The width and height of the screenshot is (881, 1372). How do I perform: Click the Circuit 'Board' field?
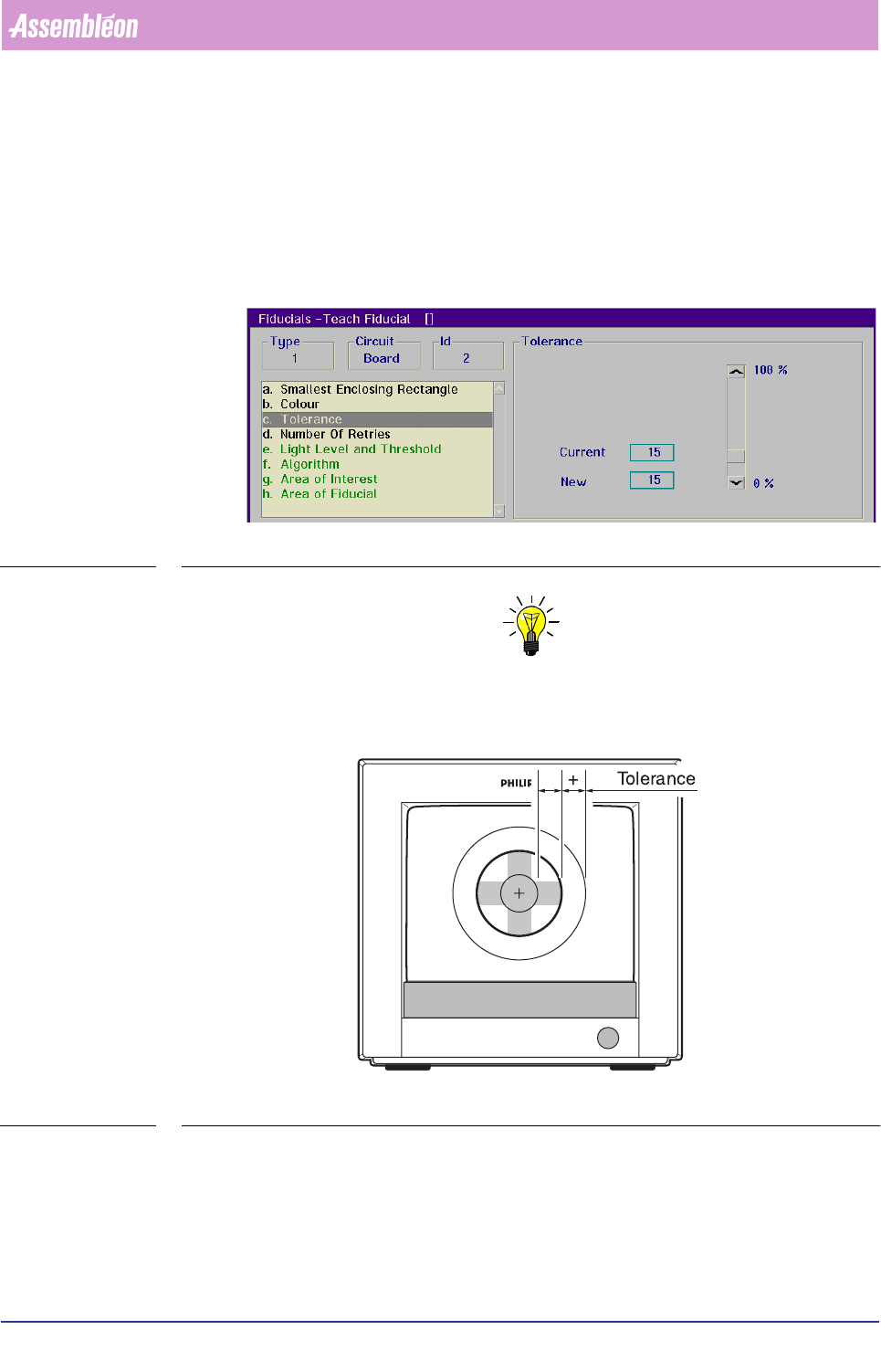(383, 358)
